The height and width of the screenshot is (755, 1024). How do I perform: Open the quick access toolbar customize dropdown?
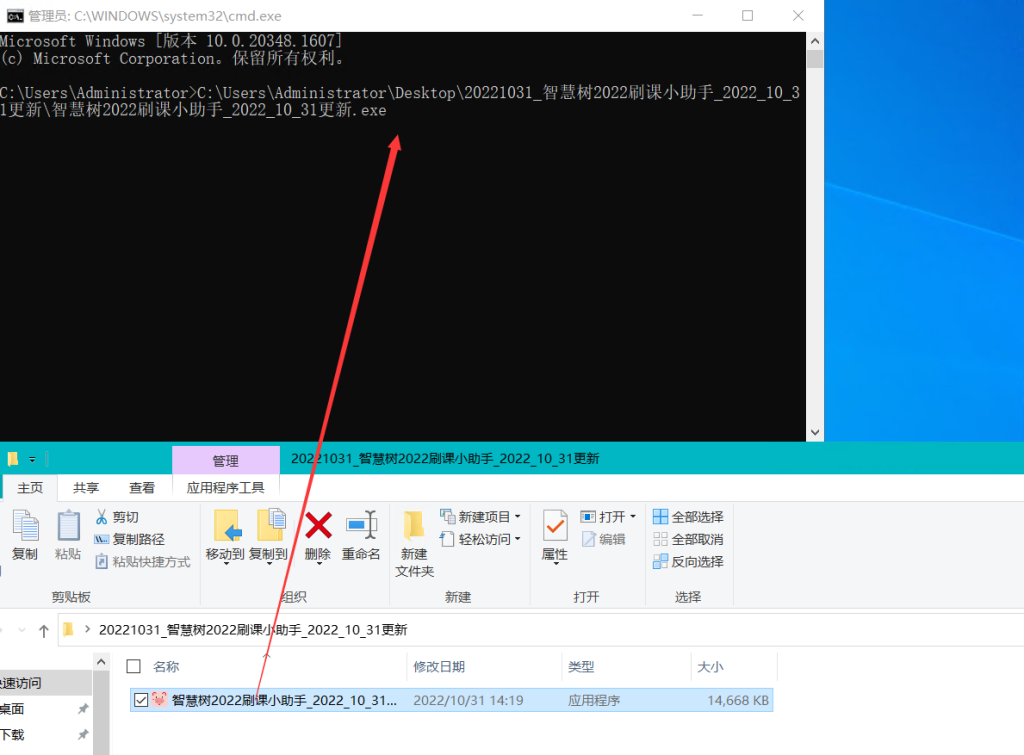pyautogui.click(x=32, y=460)
